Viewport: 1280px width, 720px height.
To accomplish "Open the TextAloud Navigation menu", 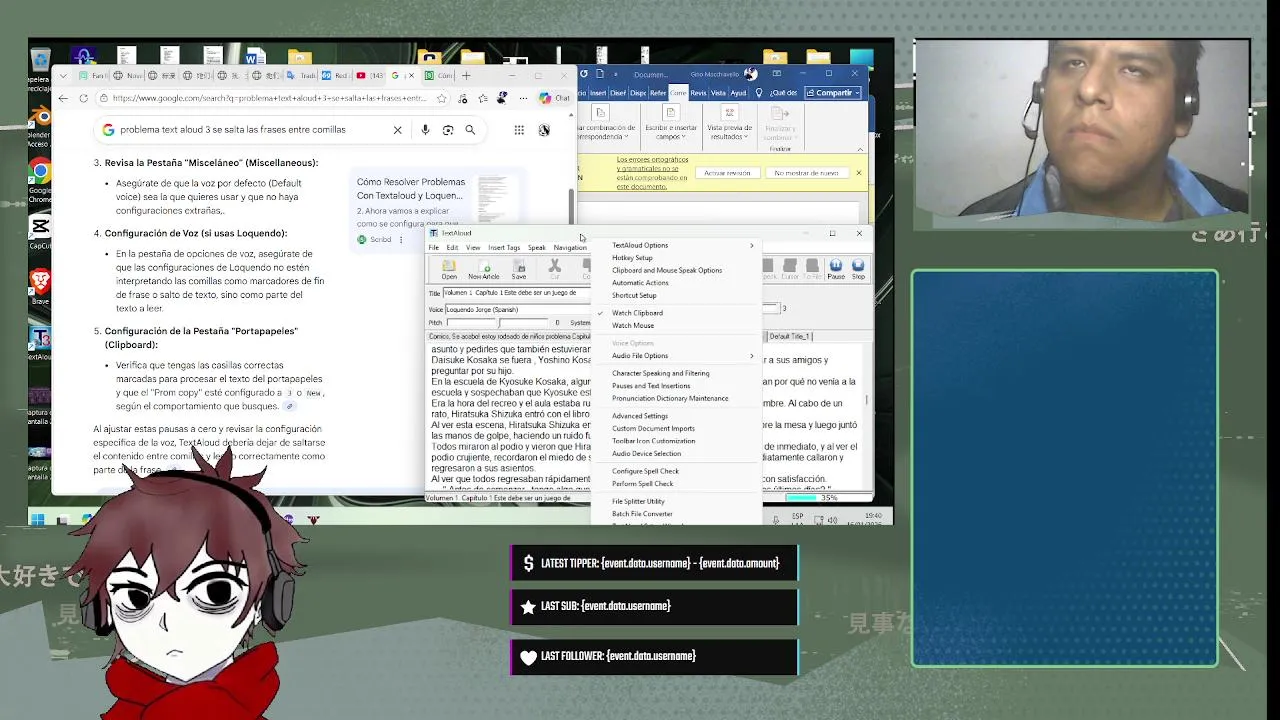I will pyautogui.click(x=570, y=247).
